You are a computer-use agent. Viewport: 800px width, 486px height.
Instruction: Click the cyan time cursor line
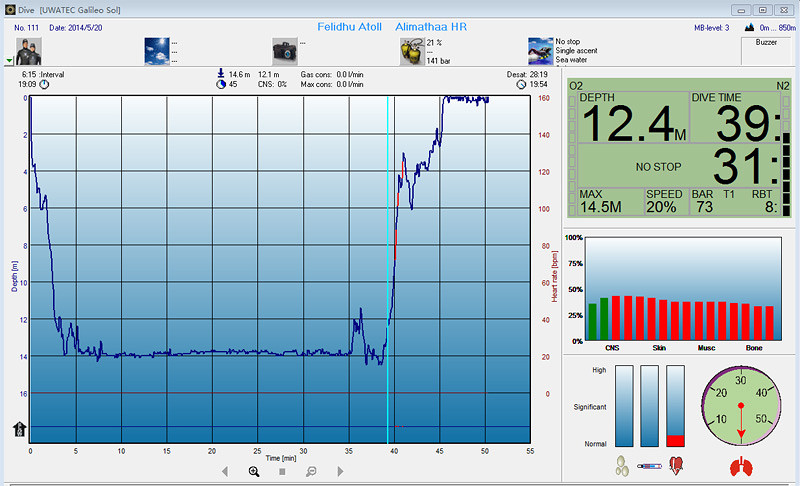[x=387, y=270]
